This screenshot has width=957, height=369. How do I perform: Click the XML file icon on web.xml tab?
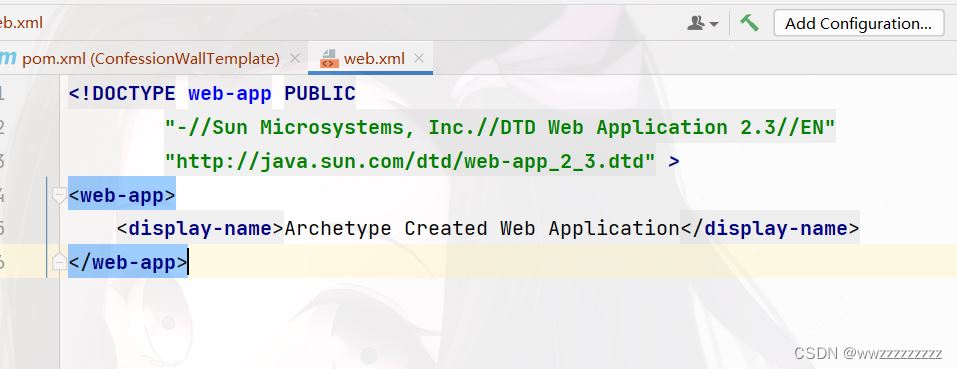(x=329, y=59)
